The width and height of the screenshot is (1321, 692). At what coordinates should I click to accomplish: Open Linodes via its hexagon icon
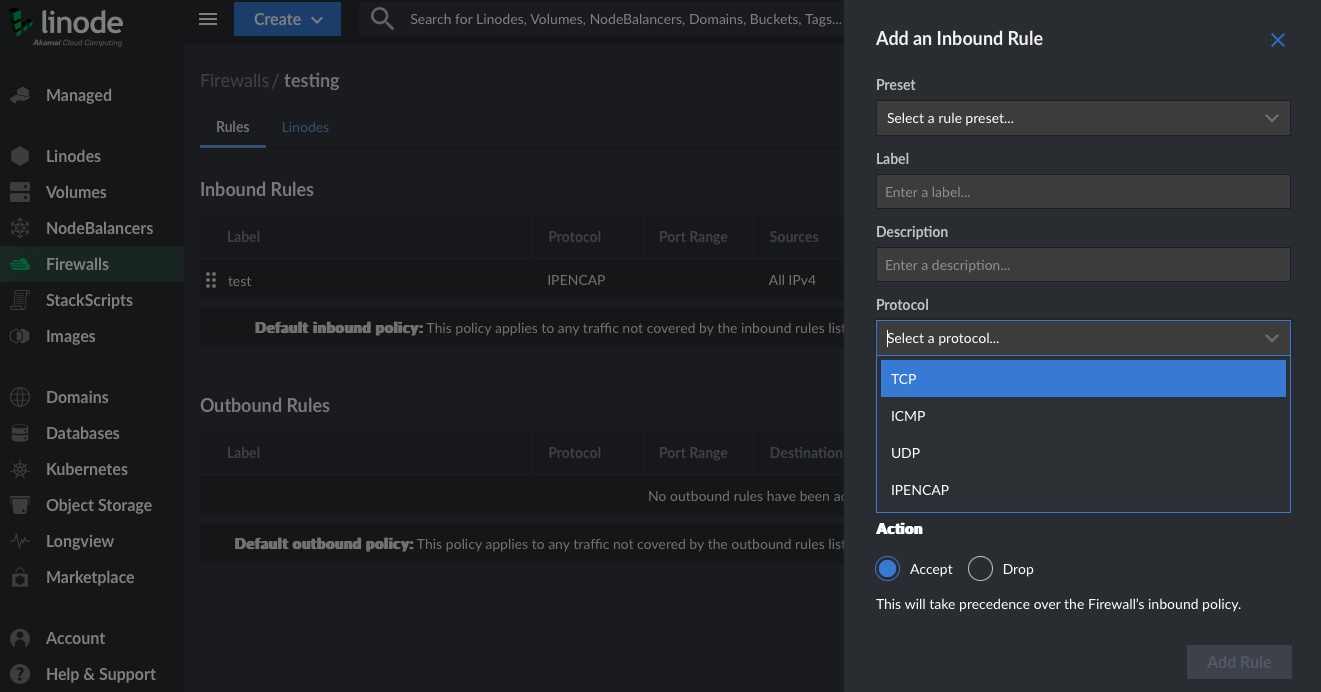20,156
